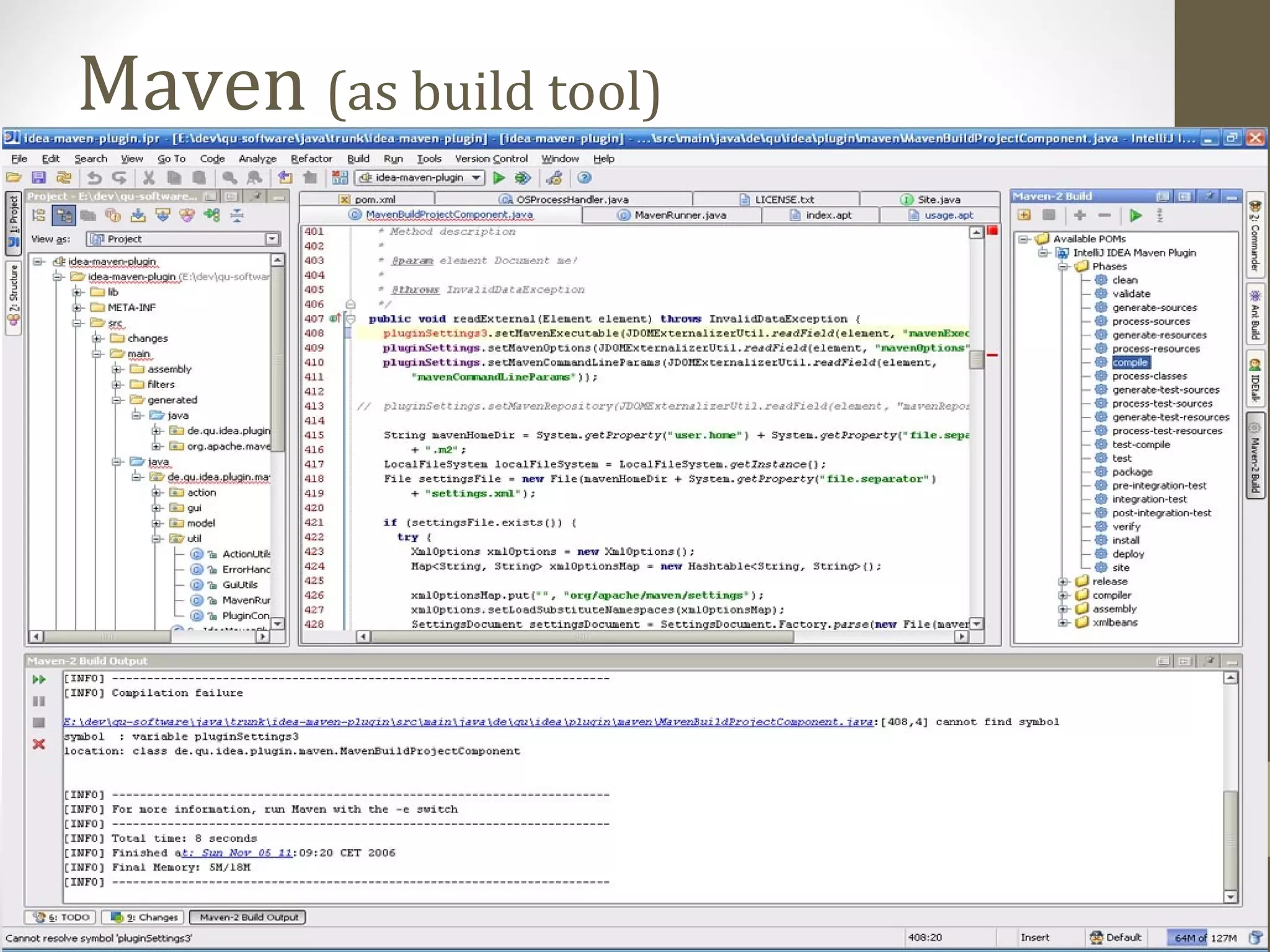Open the 6: TODO tool window button
Image resolution: width=1270 pixels, height=952 pixels.
[61, 917]
